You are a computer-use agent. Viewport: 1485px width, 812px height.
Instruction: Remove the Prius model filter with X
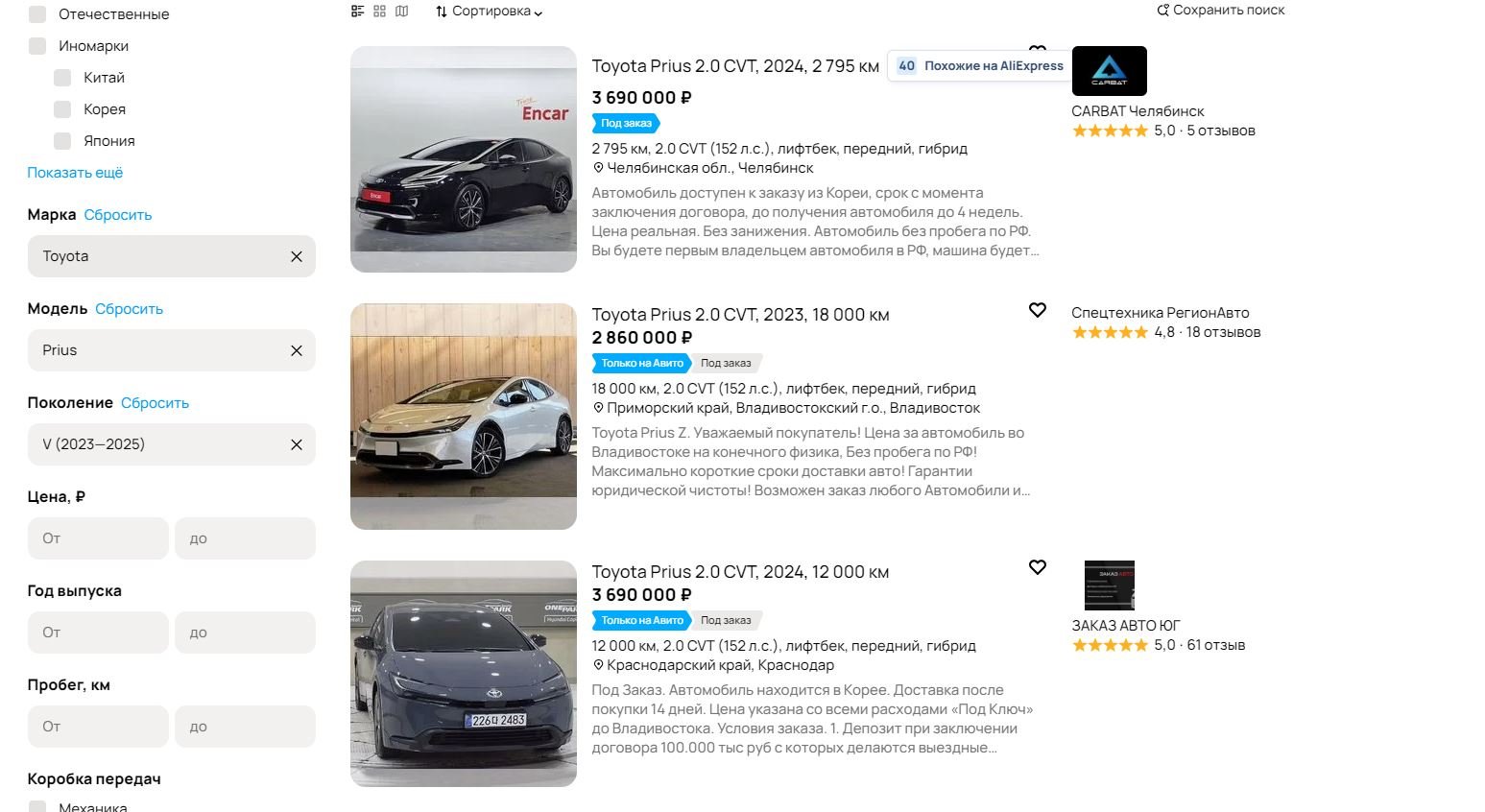pos(297,350)
